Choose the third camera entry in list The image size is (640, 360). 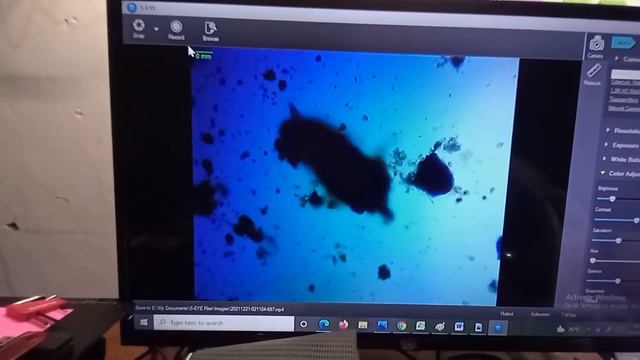coord(624,100)
